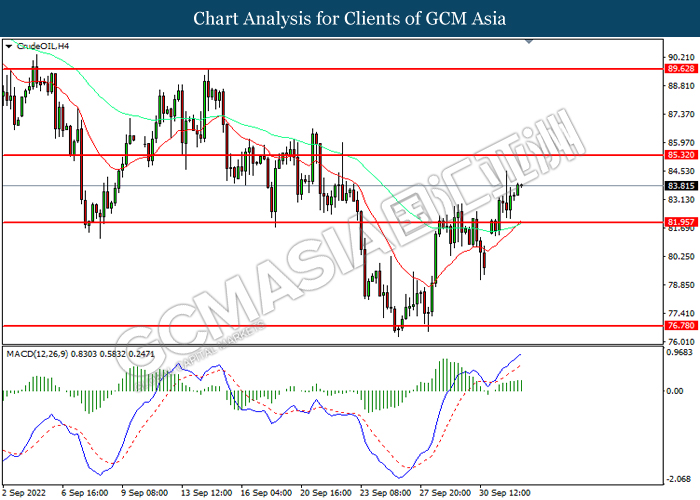Image resolution: width=700 pixels, height=500 pixels.
Task: Select the 85.320 resistance price tag
Action: pos(681,155)
